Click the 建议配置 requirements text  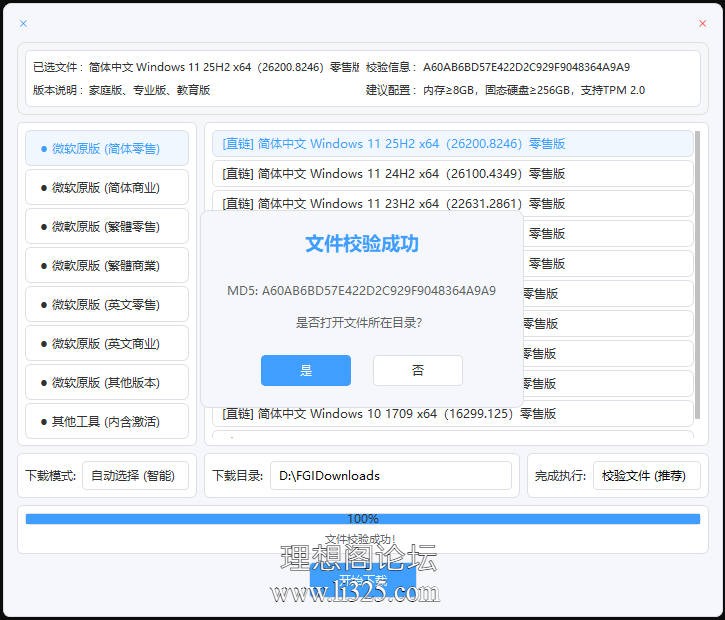coord(534,90)
